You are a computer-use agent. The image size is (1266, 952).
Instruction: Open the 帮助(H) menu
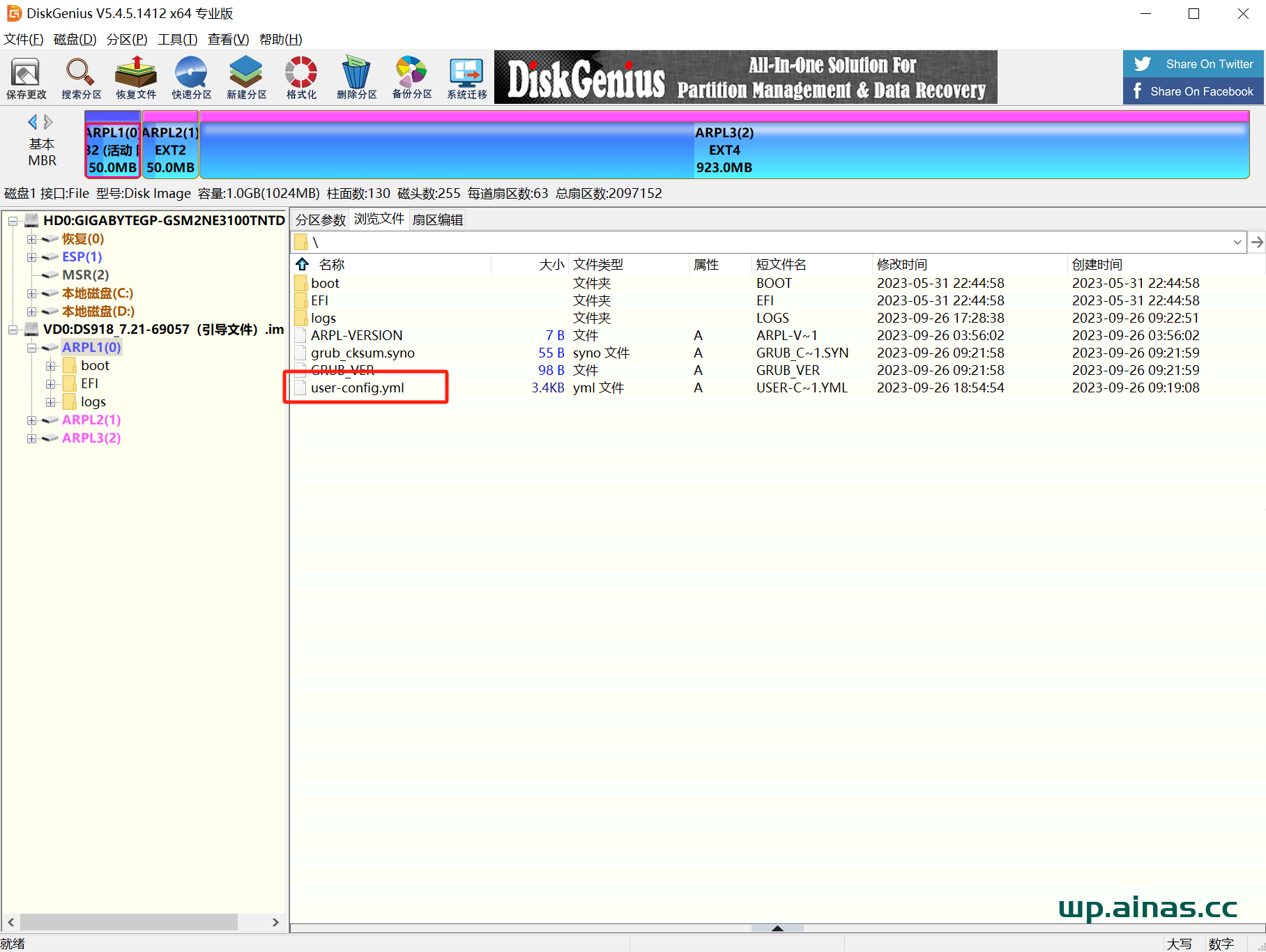[x=281, y=39]
